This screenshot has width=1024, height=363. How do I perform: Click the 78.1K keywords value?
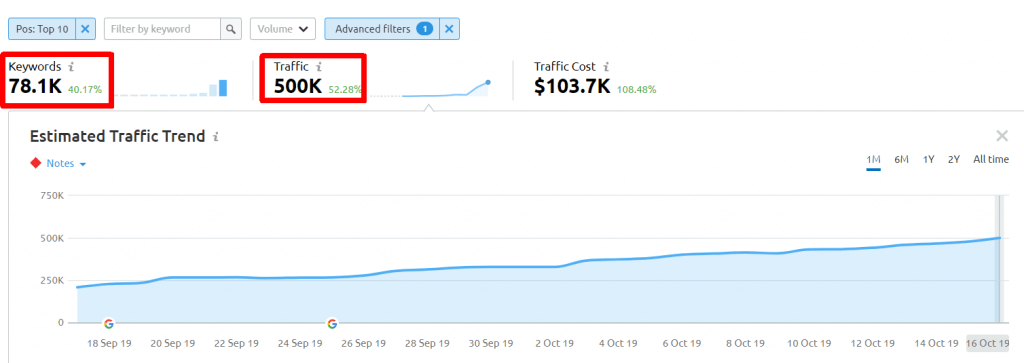pos(35,87)
